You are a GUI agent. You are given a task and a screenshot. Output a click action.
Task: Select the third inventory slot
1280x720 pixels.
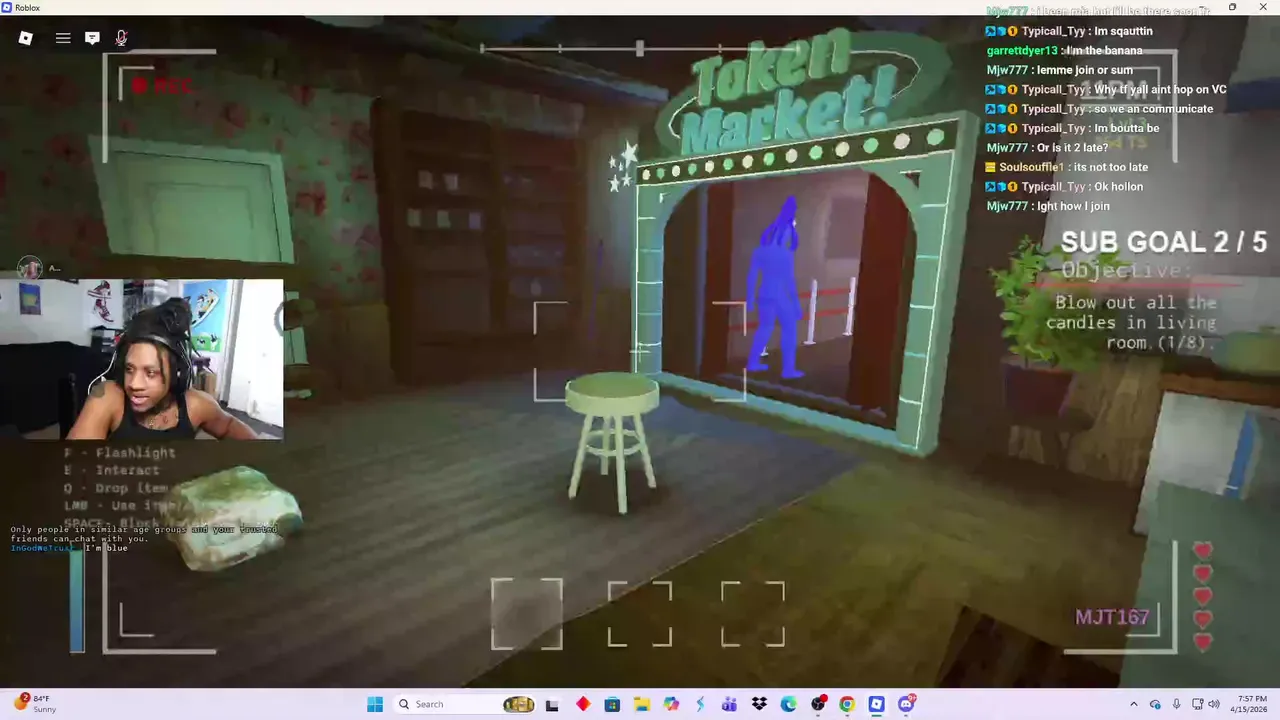(753, 613)
